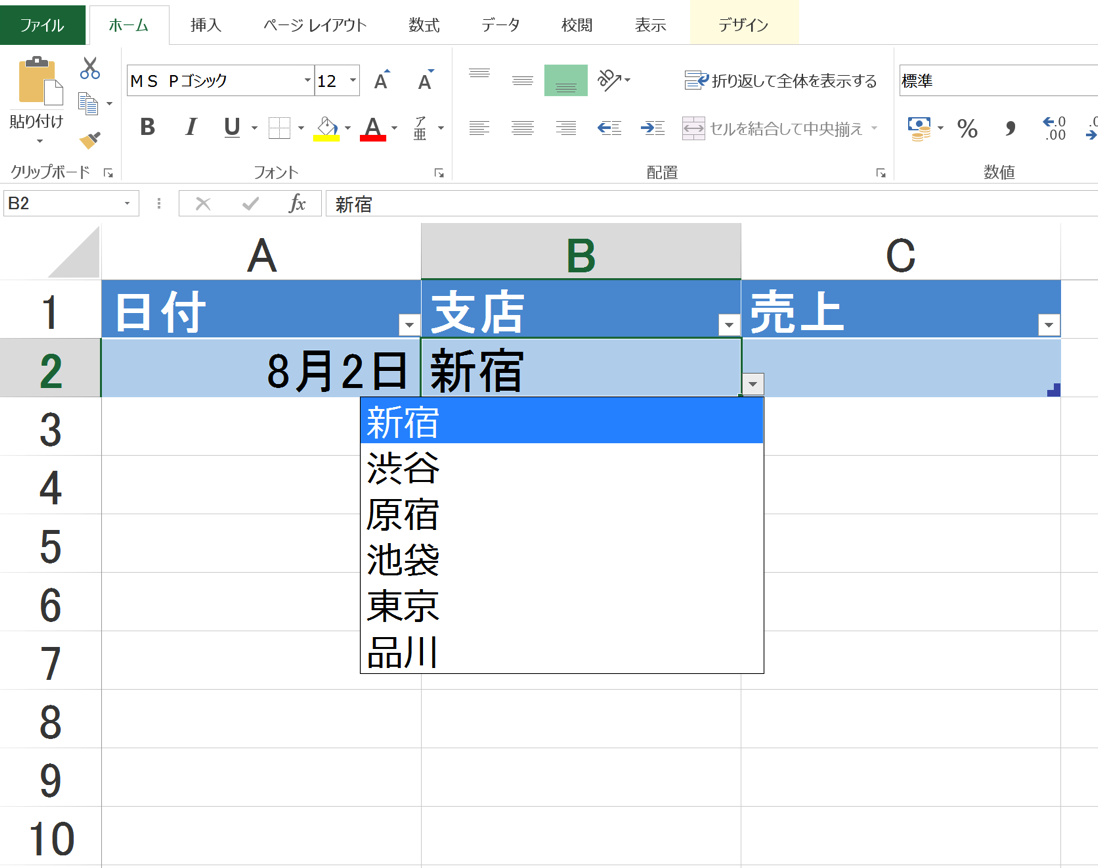Align text to the right
1098x868 pixels.
[566, 128]
